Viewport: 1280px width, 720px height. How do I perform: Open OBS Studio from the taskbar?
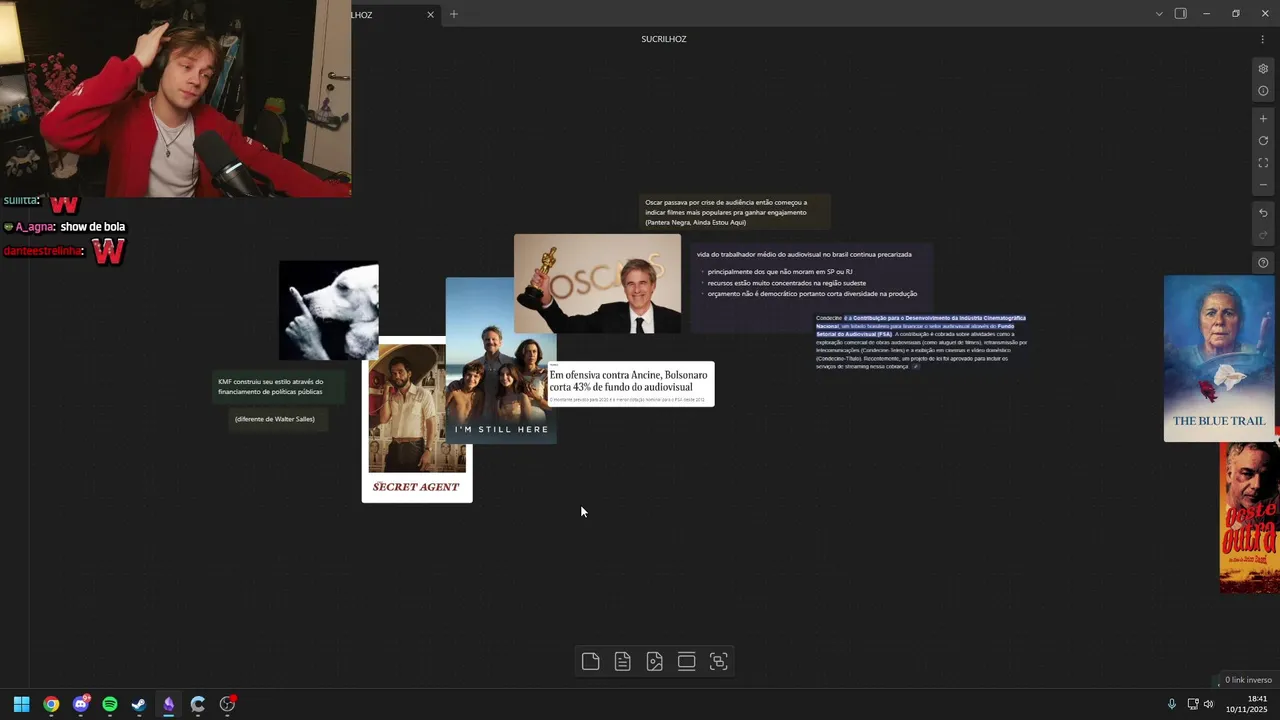click(x=227, y=704)
